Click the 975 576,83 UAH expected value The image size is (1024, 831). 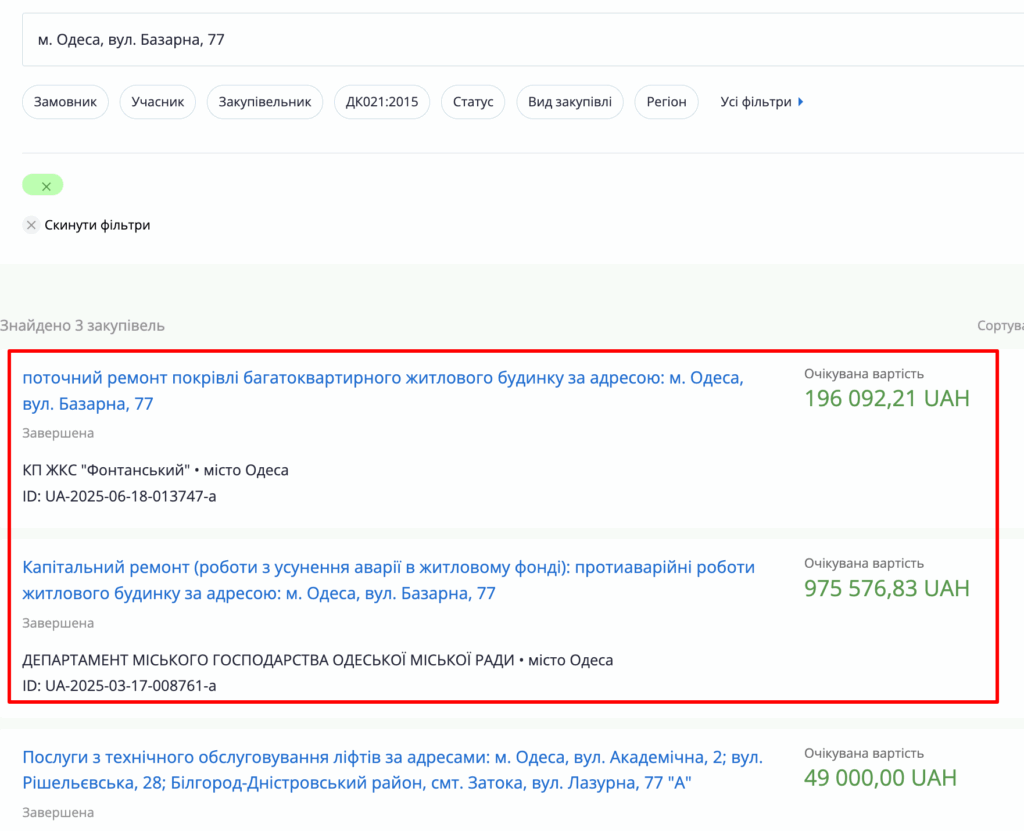(886, 588)
